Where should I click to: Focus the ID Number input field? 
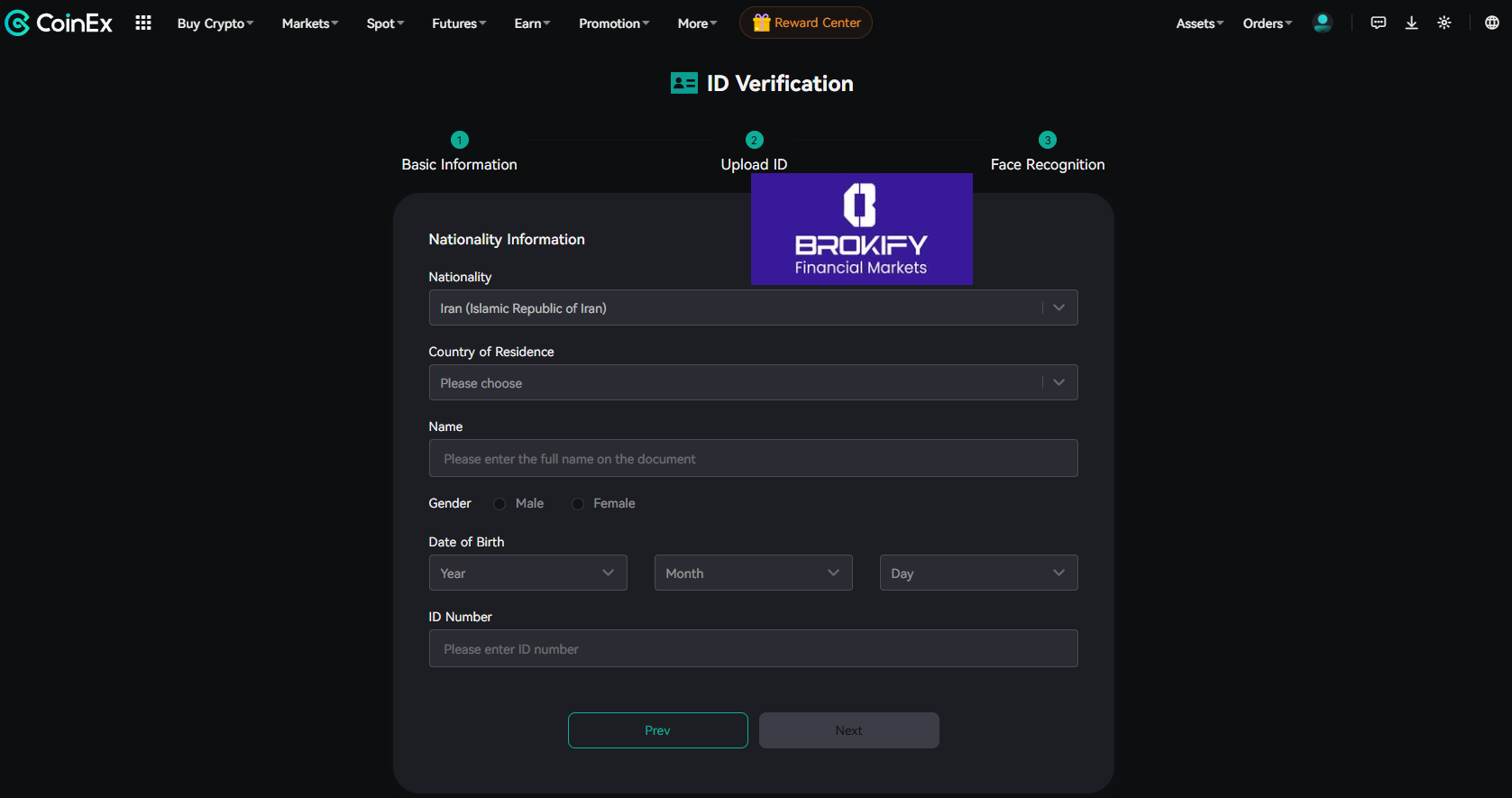click(x=753, y=649)
